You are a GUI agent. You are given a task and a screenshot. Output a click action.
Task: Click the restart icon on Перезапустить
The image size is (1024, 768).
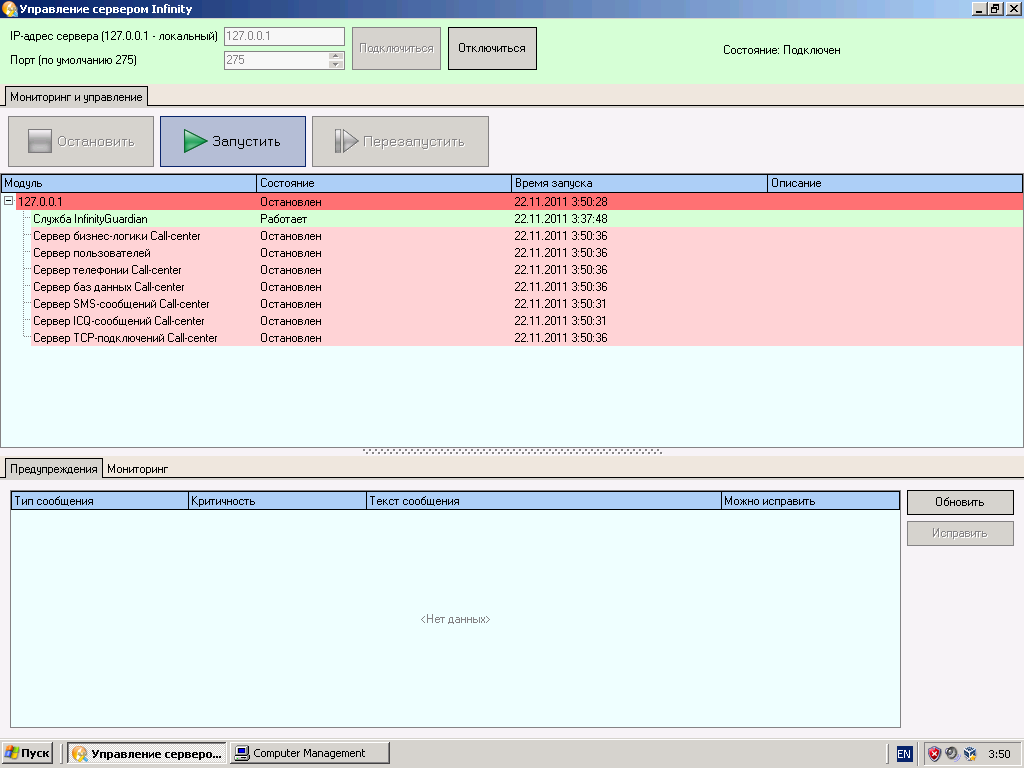pyautogui.click(x=346, y=141)
